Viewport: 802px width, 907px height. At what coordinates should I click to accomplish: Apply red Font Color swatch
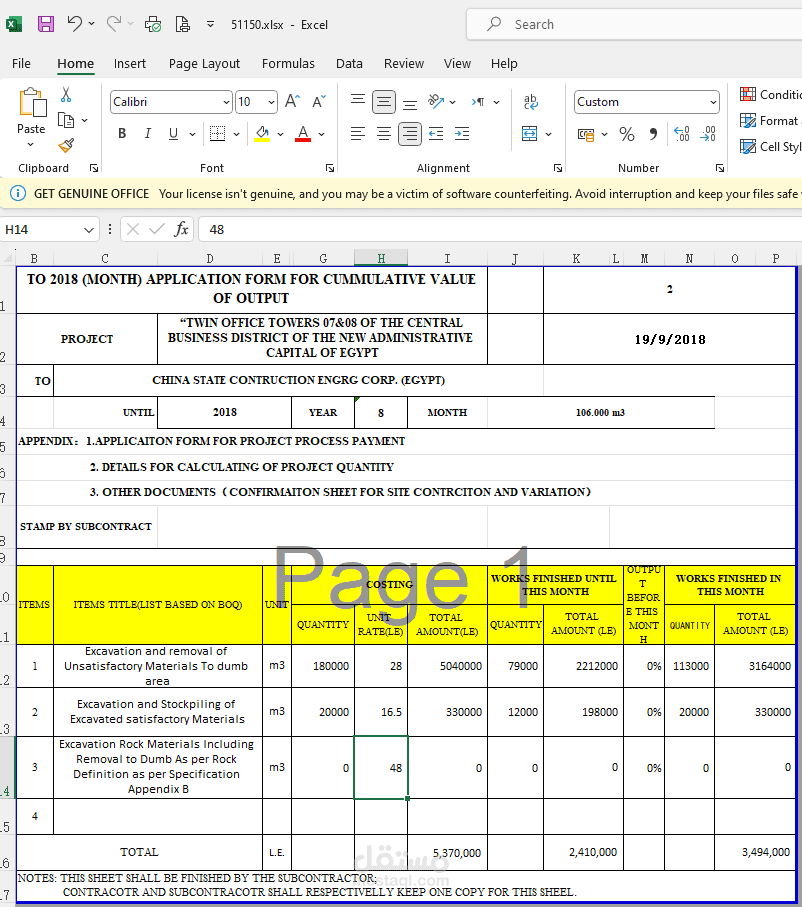point(303,134)
